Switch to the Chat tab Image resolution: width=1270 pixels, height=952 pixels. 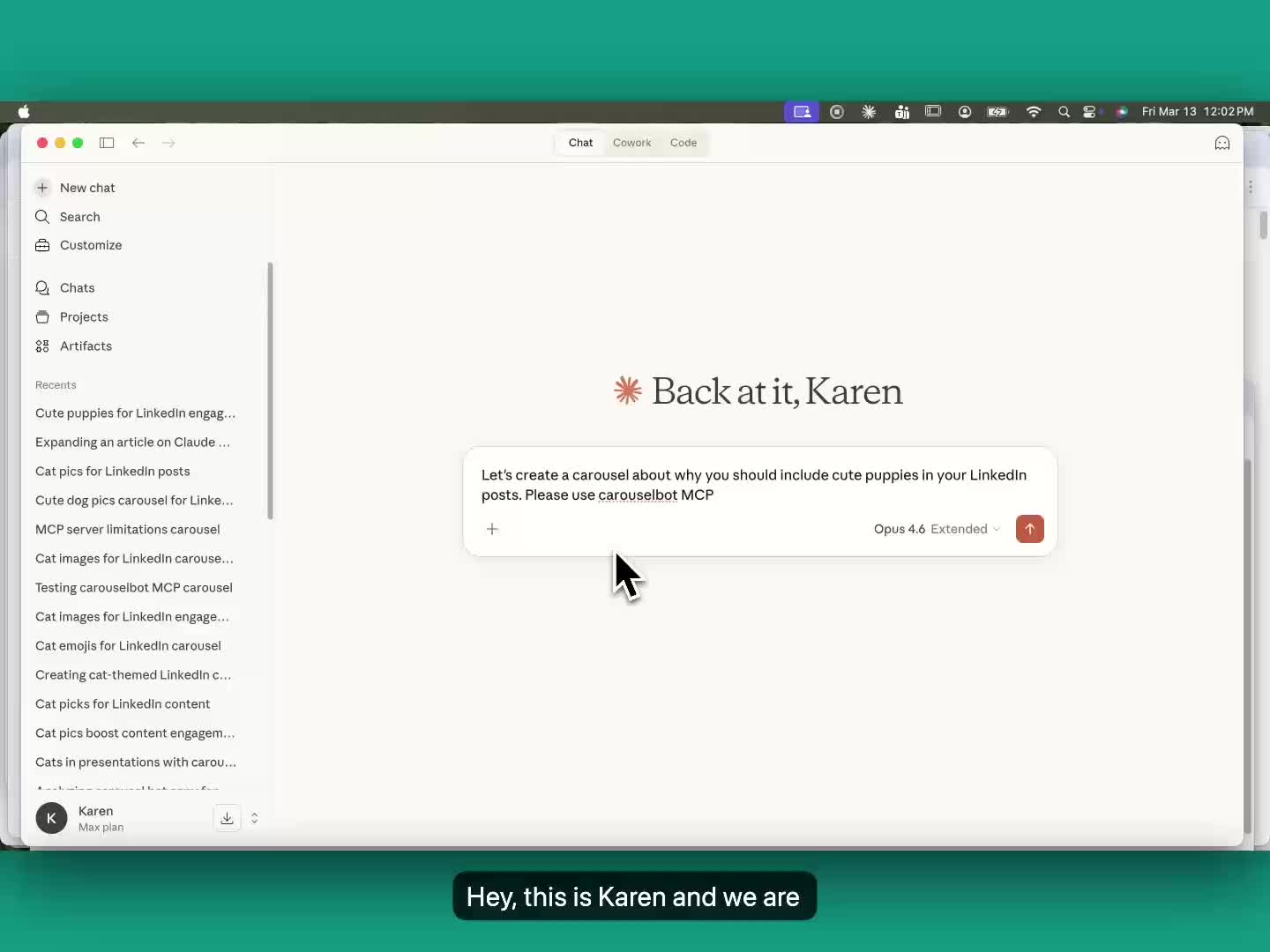coord(580,143)
